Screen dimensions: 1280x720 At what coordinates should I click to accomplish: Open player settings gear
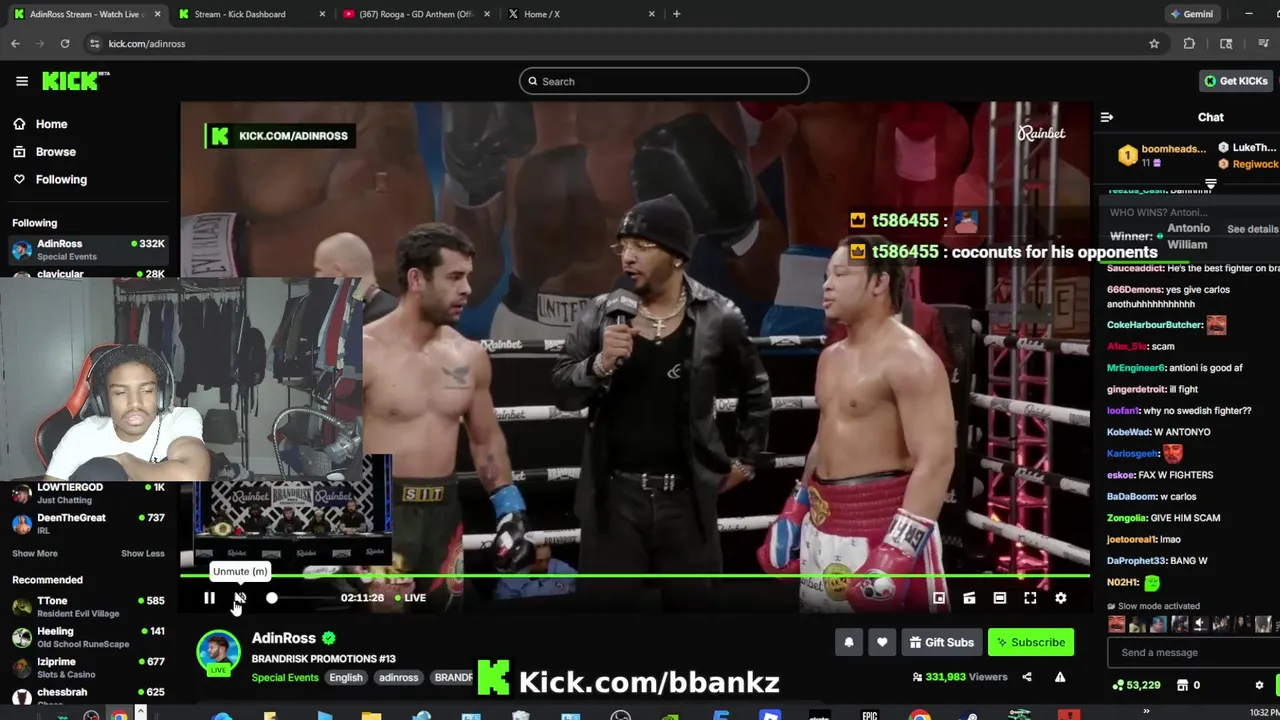coord(1060,598)
